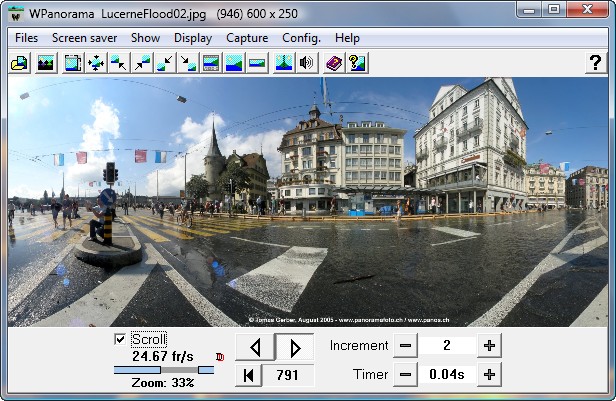Viewport: 616px width, 401px height.
Task: Increase the Timer value with plus
Action: (489, 375)
